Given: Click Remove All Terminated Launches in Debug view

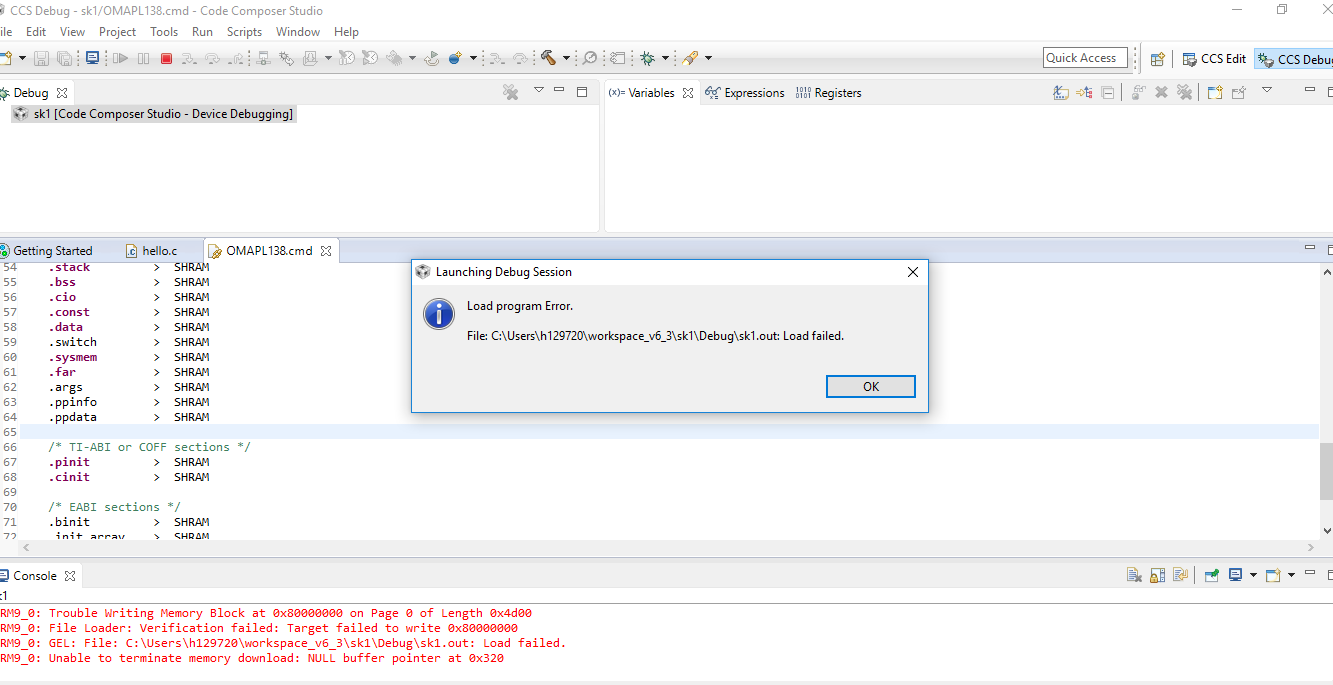Looking at the screenshot, I should [x=510, y=92].
